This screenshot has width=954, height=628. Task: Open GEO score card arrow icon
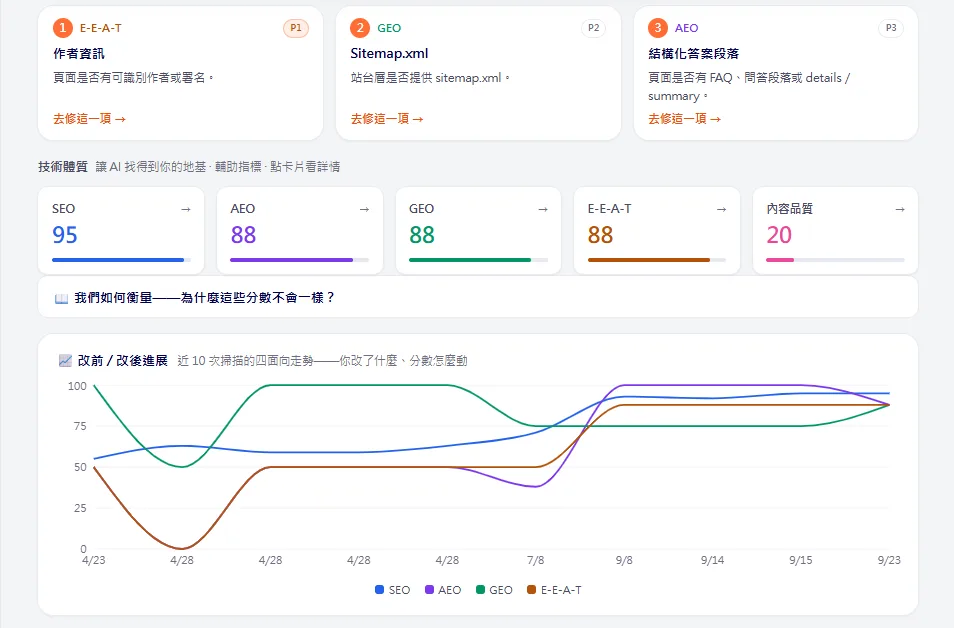click(543, 209)
